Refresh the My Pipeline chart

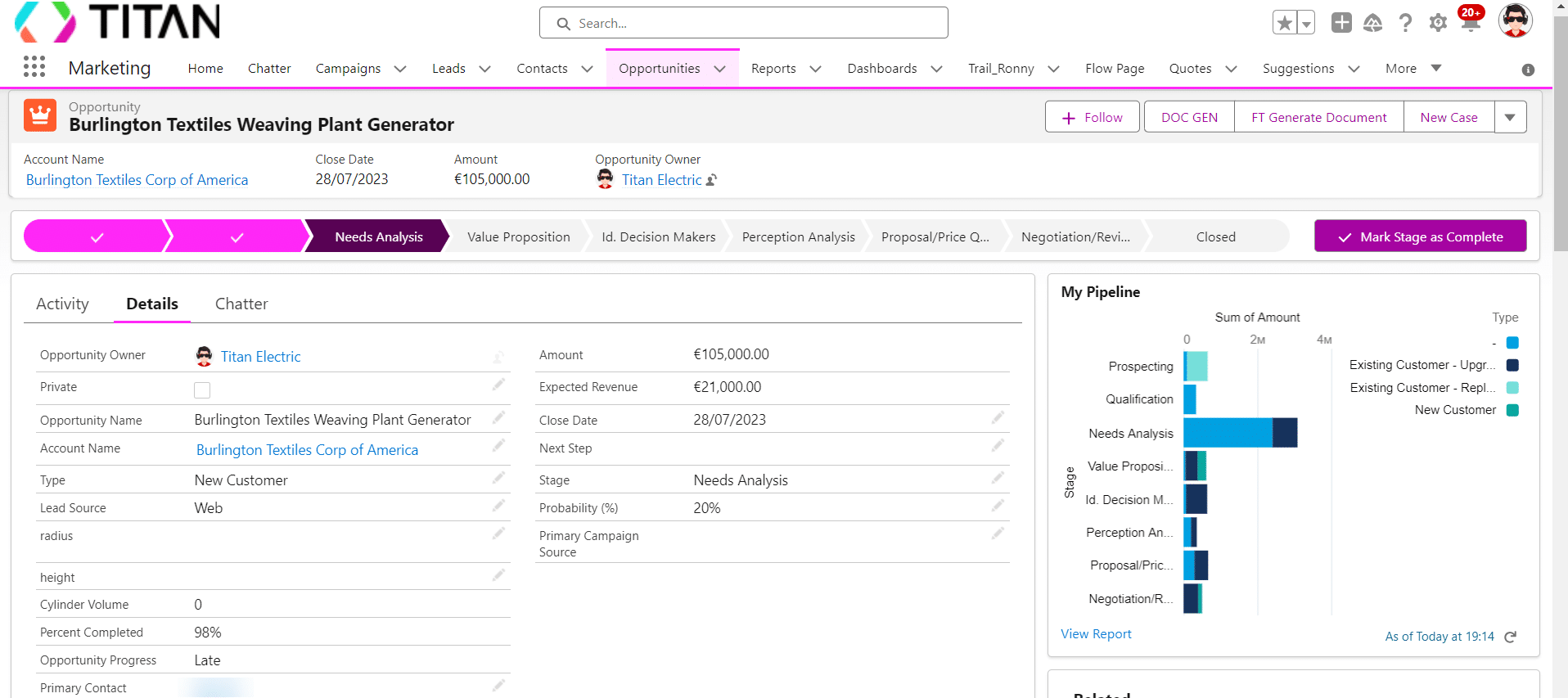click(x=1511, y=637)
